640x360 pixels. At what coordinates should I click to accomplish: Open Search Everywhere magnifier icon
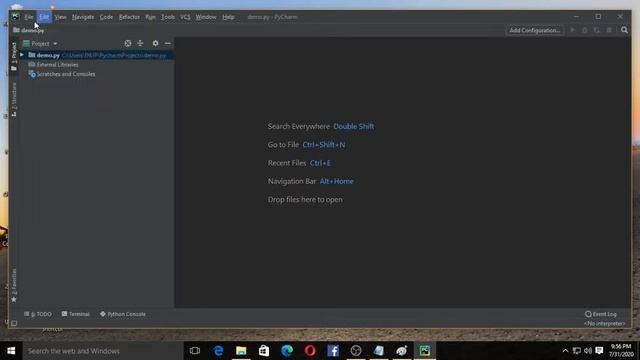(624, 30)
